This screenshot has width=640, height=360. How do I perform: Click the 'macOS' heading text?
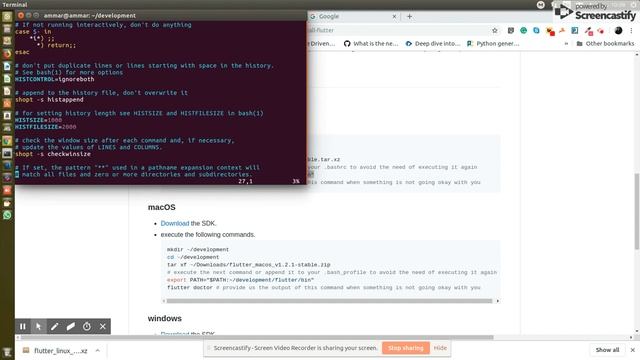pyautogui.click(x=162, y=207)
